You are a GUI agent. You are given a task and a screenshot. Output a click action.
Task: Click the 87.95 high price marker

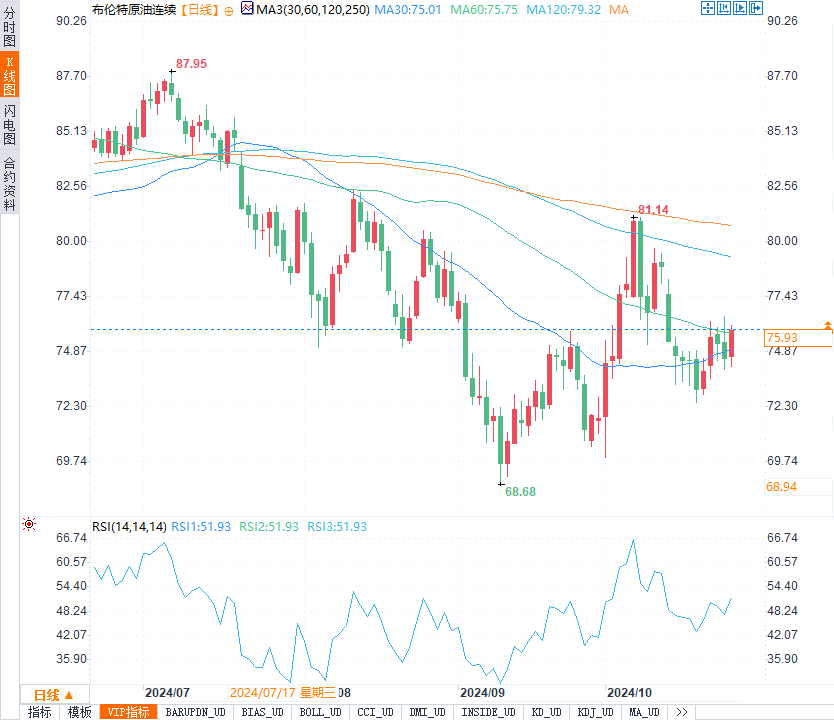(190, 64)
